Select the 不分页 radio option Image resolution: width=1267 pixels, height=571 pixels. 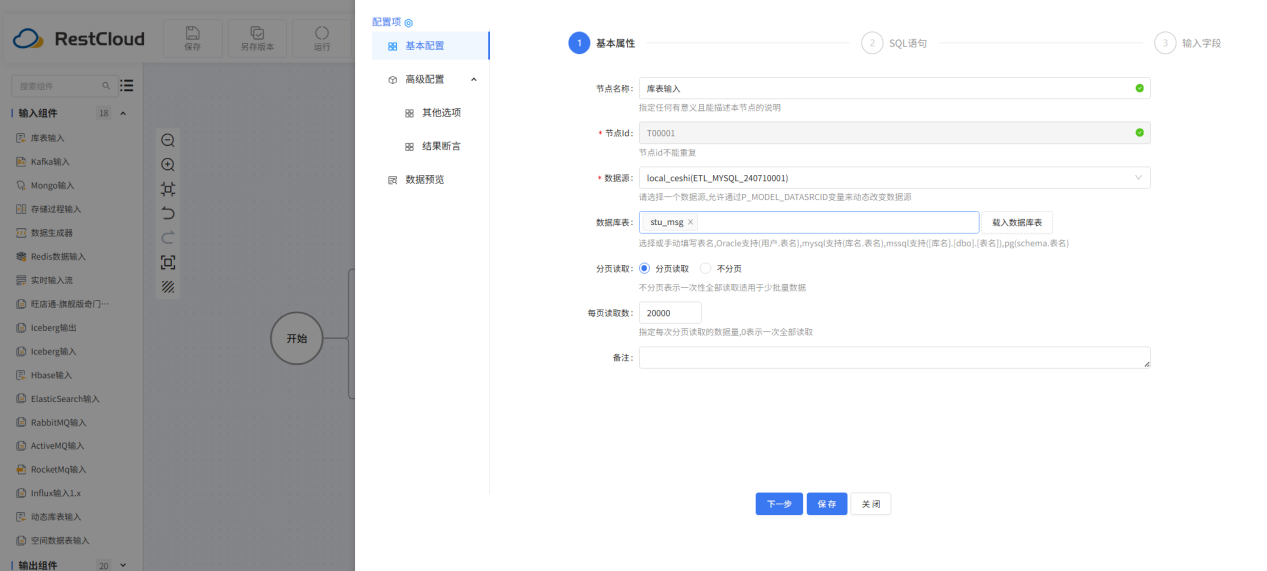pyautogui.click(x=706, y=268)
